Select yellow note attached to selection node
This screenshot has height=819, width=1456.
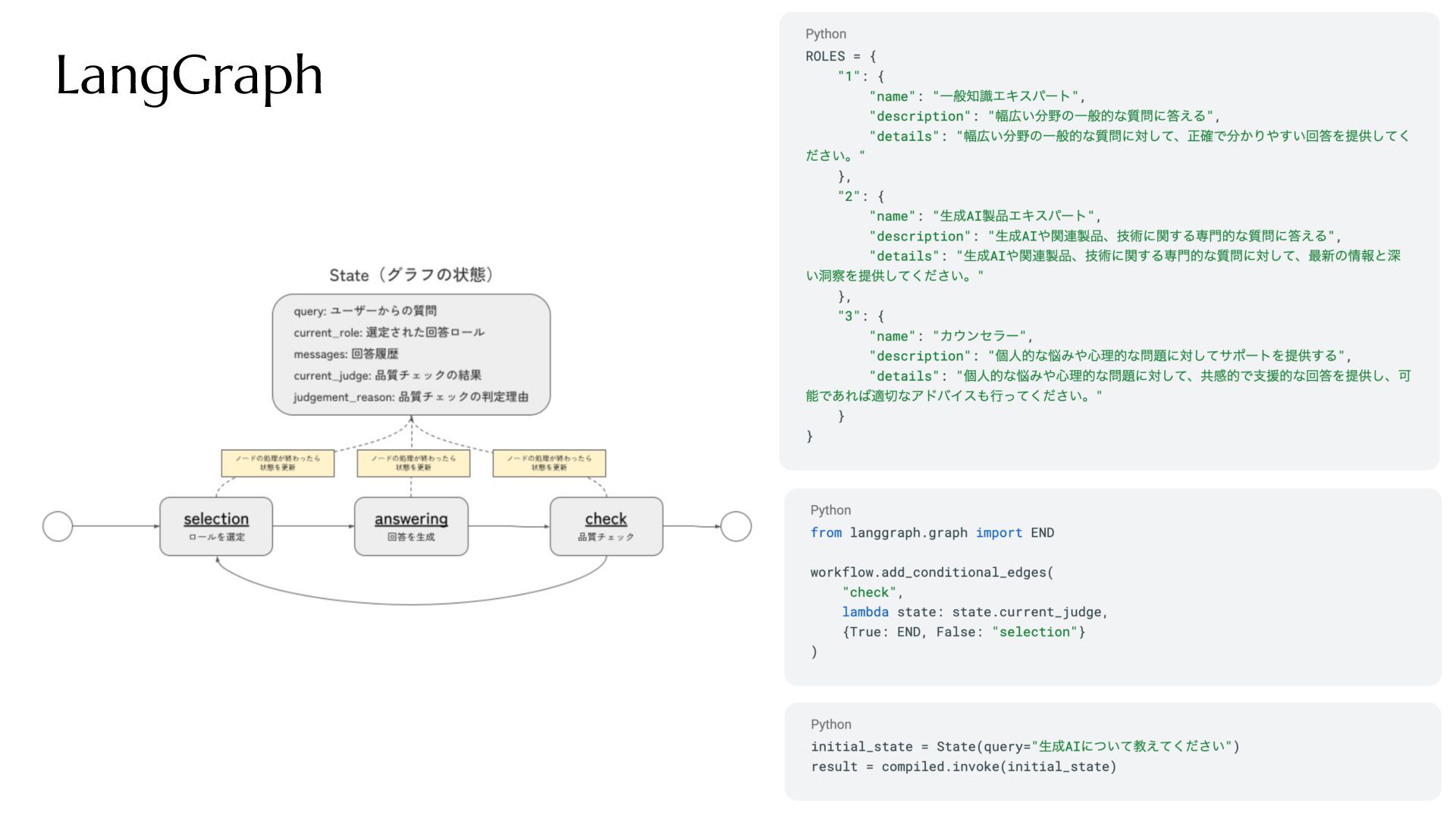coord(278,463)
